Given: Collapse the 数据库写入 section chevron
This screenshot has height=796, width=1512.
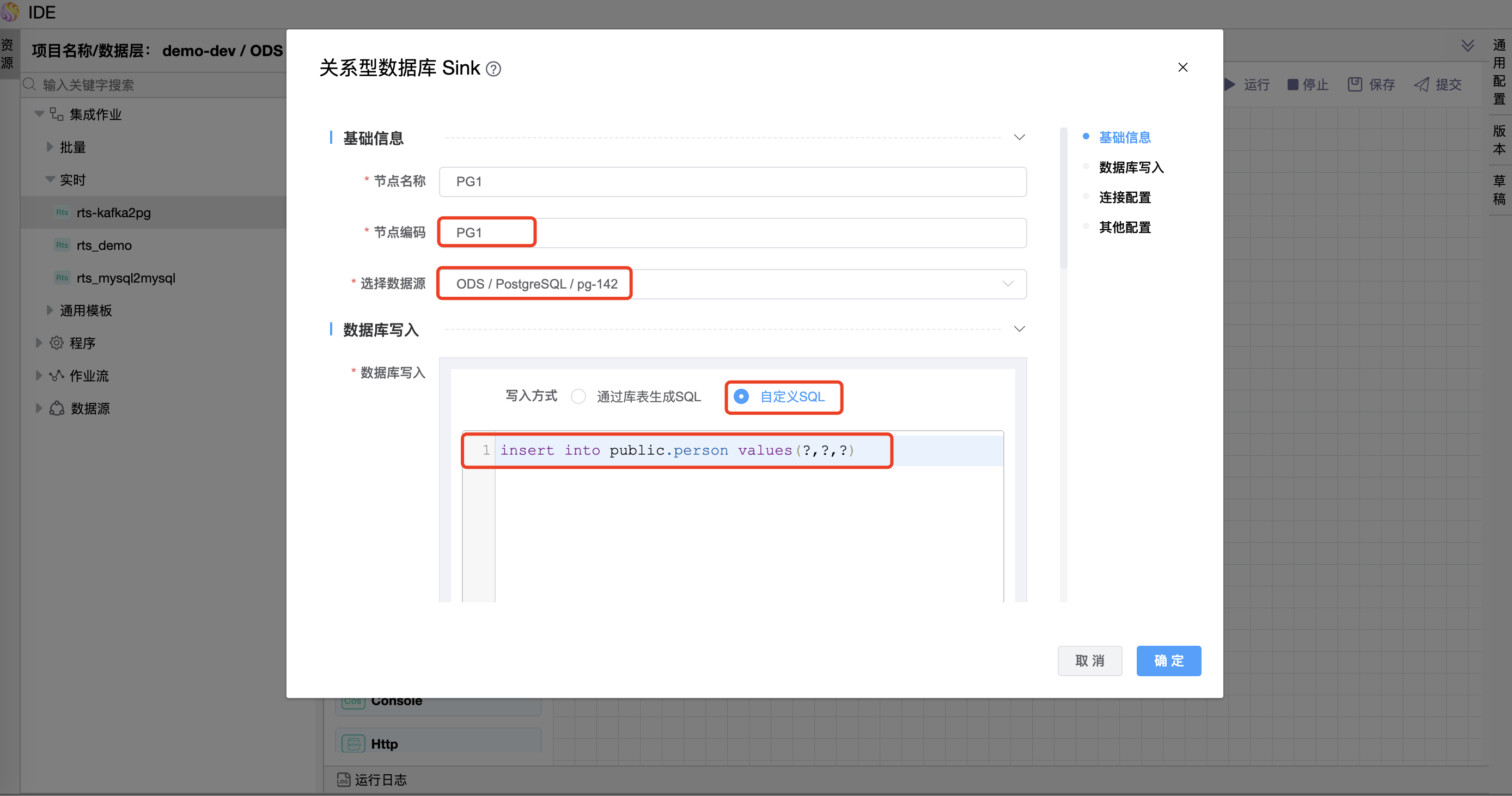Looking at the screenshot, I should pyautogui.click(x=1019, y=329).
